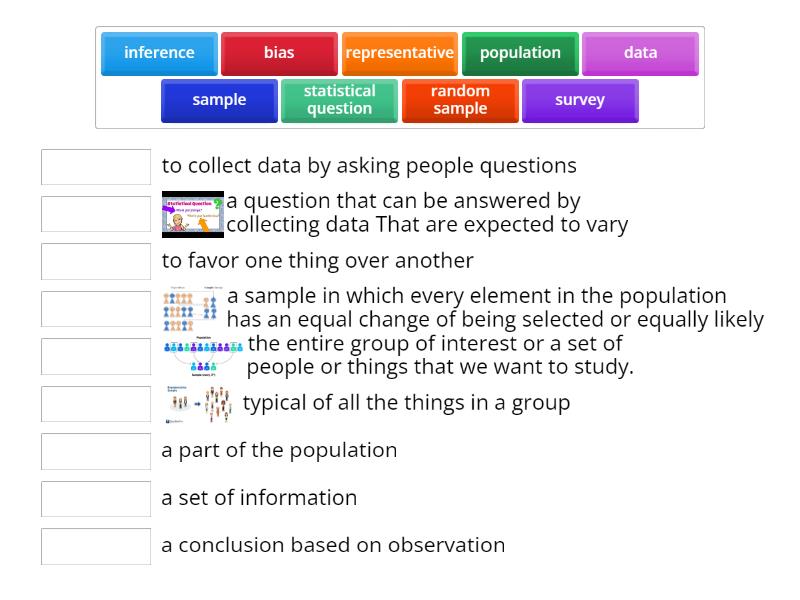Select the "survey" word tile

pyautogui.click(x=580, y=100)
